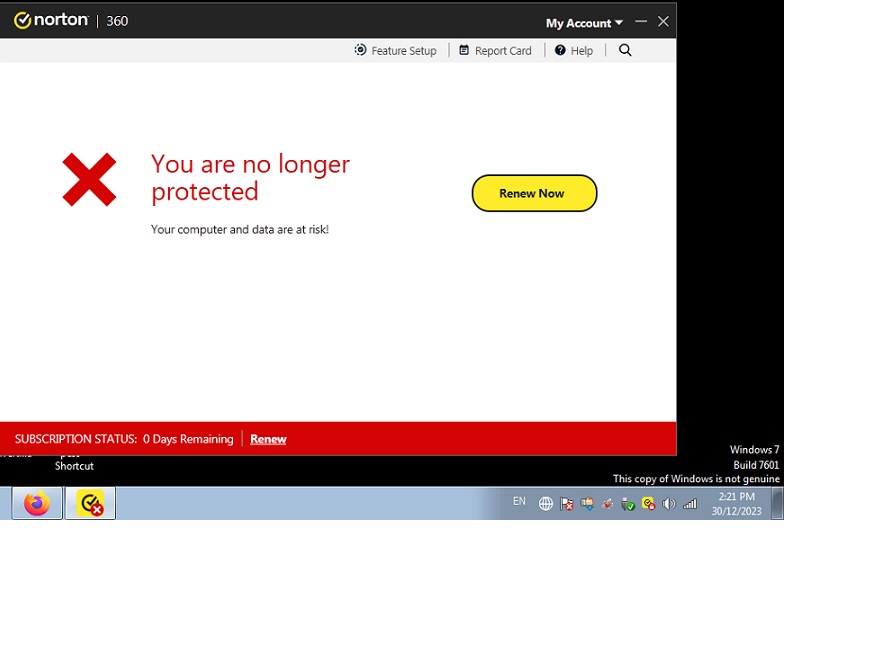Click the Norton tray icon
The image size is (876, 657).
[648, 504]
